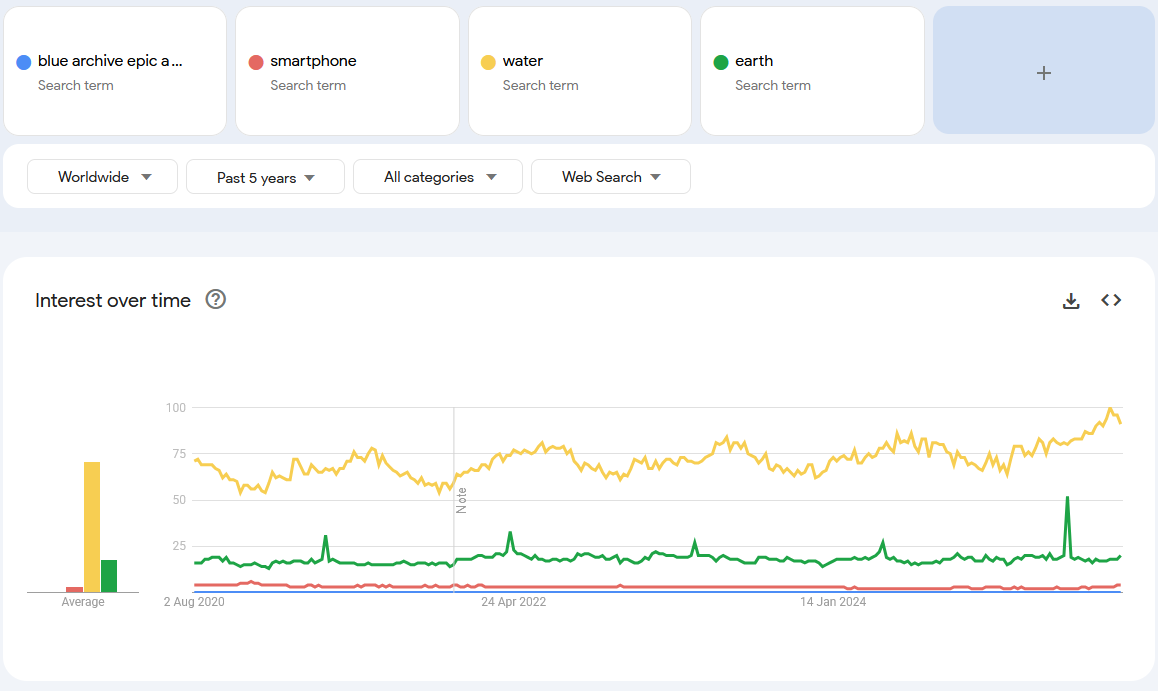This screenshot has width=1158, height=691.
Task: Click the 2 Aug 2020 axis label
Action: (x=194, y=602)
